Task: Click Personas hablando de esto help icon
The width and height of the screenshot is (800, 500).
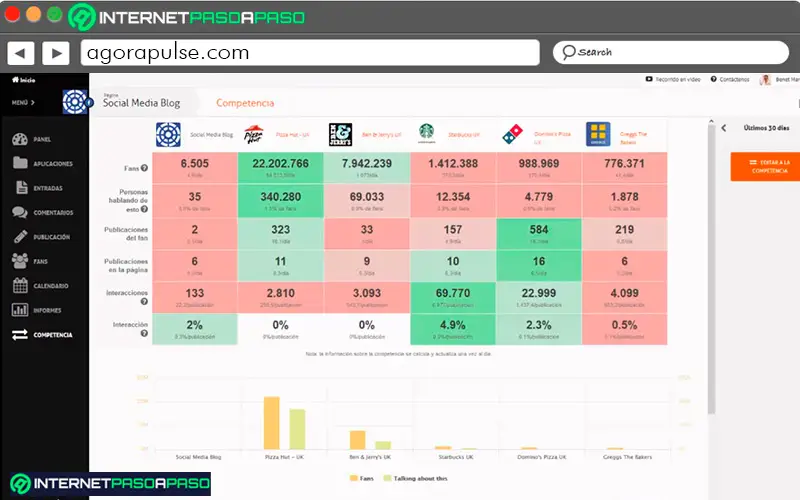Action: [x=144, y=209]
